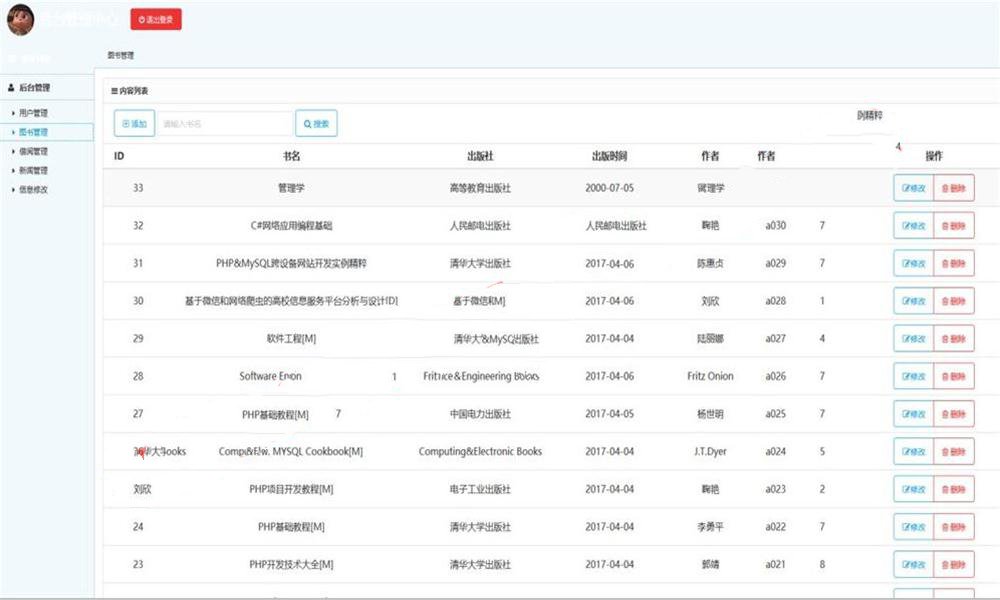Click the 添加 add button

134,123
